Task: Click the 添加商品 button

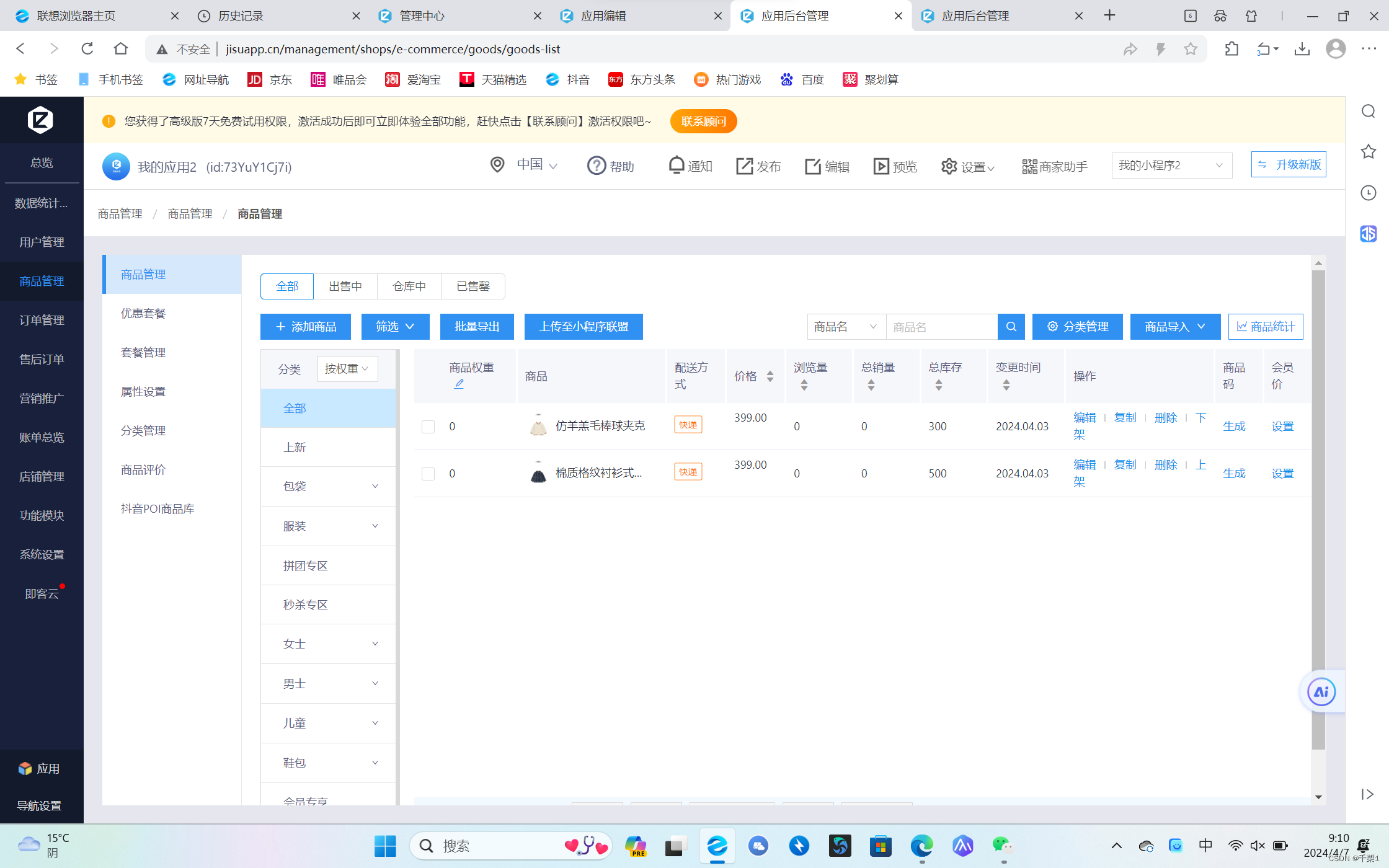Action: (306, 327)
